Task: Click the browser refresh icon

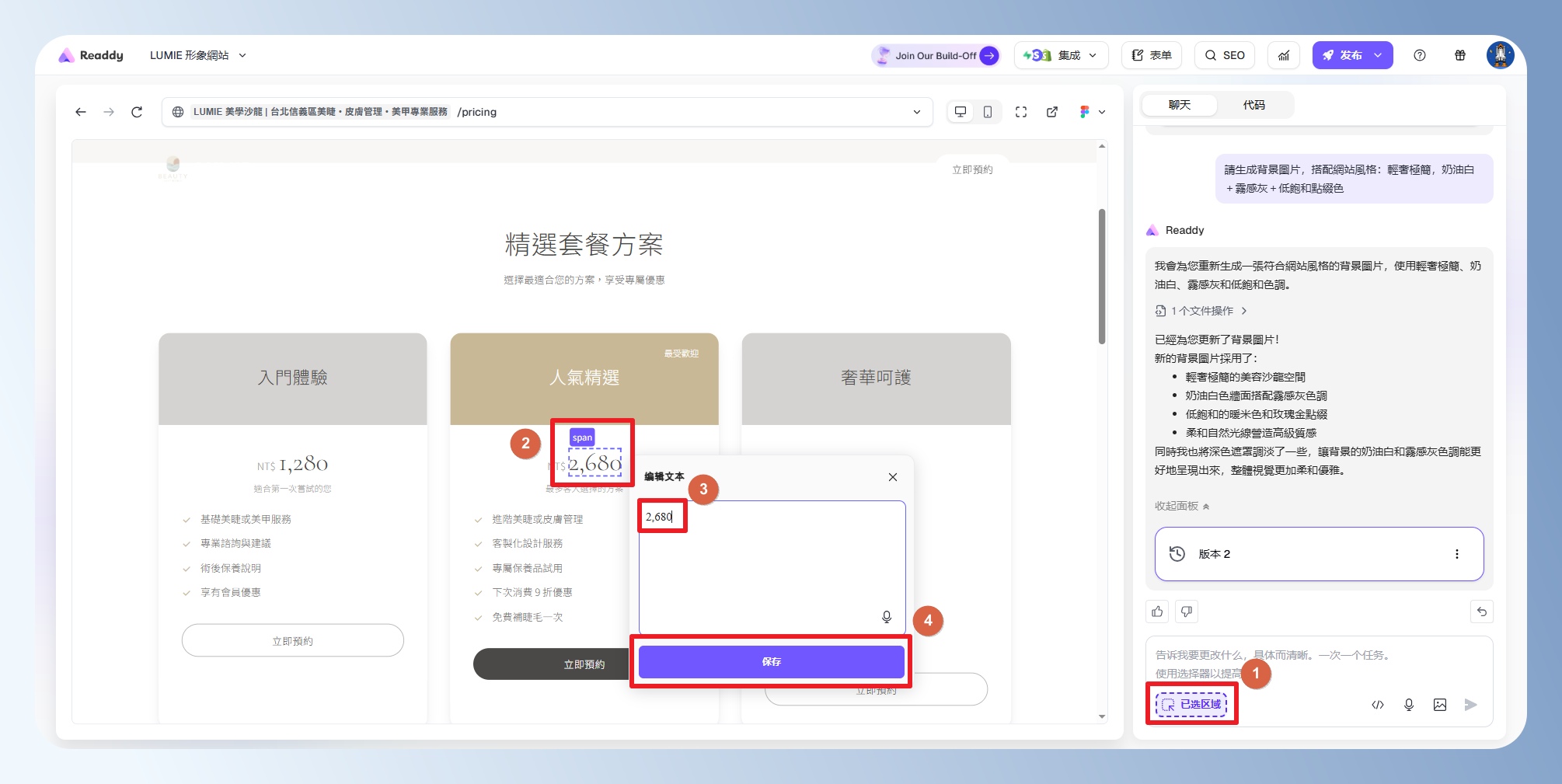Action: pyautogui.click(x=137, y=112)
